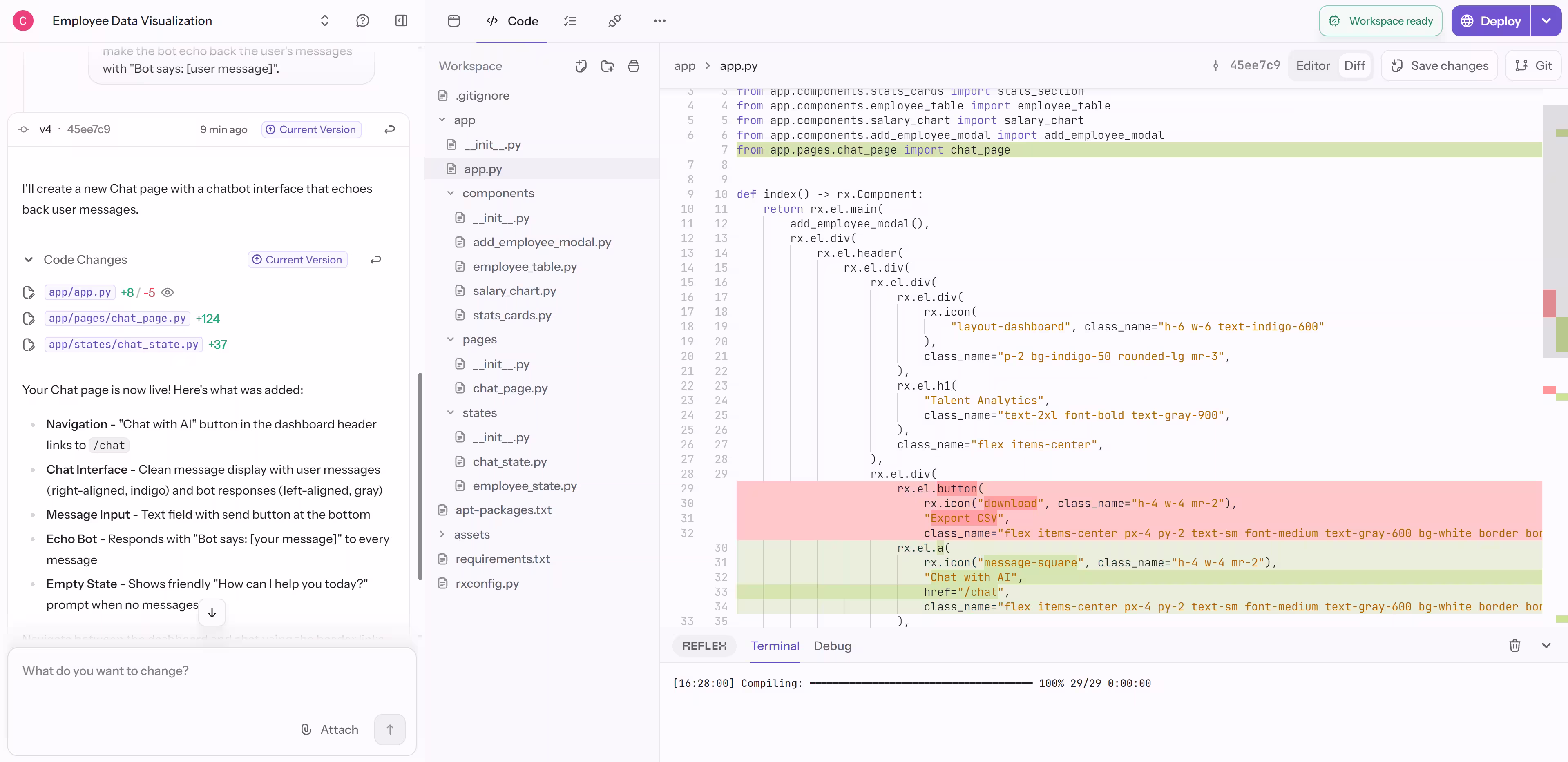This screenshot has height=762, width=1568.
Task: Collapse the Code Changes section
Action: [29, 260]
